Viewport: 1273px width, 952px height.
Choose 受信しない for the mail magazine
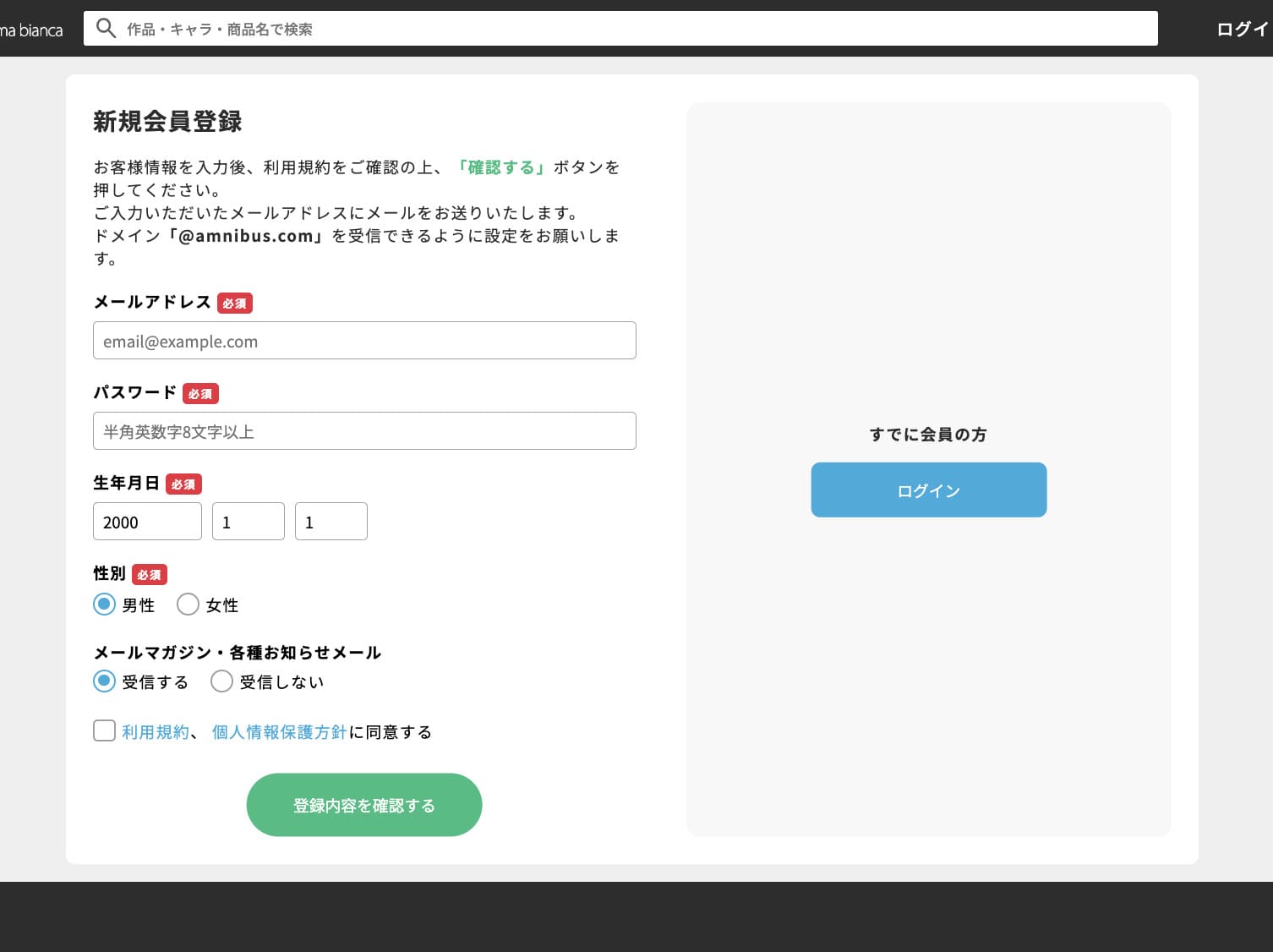221,681
